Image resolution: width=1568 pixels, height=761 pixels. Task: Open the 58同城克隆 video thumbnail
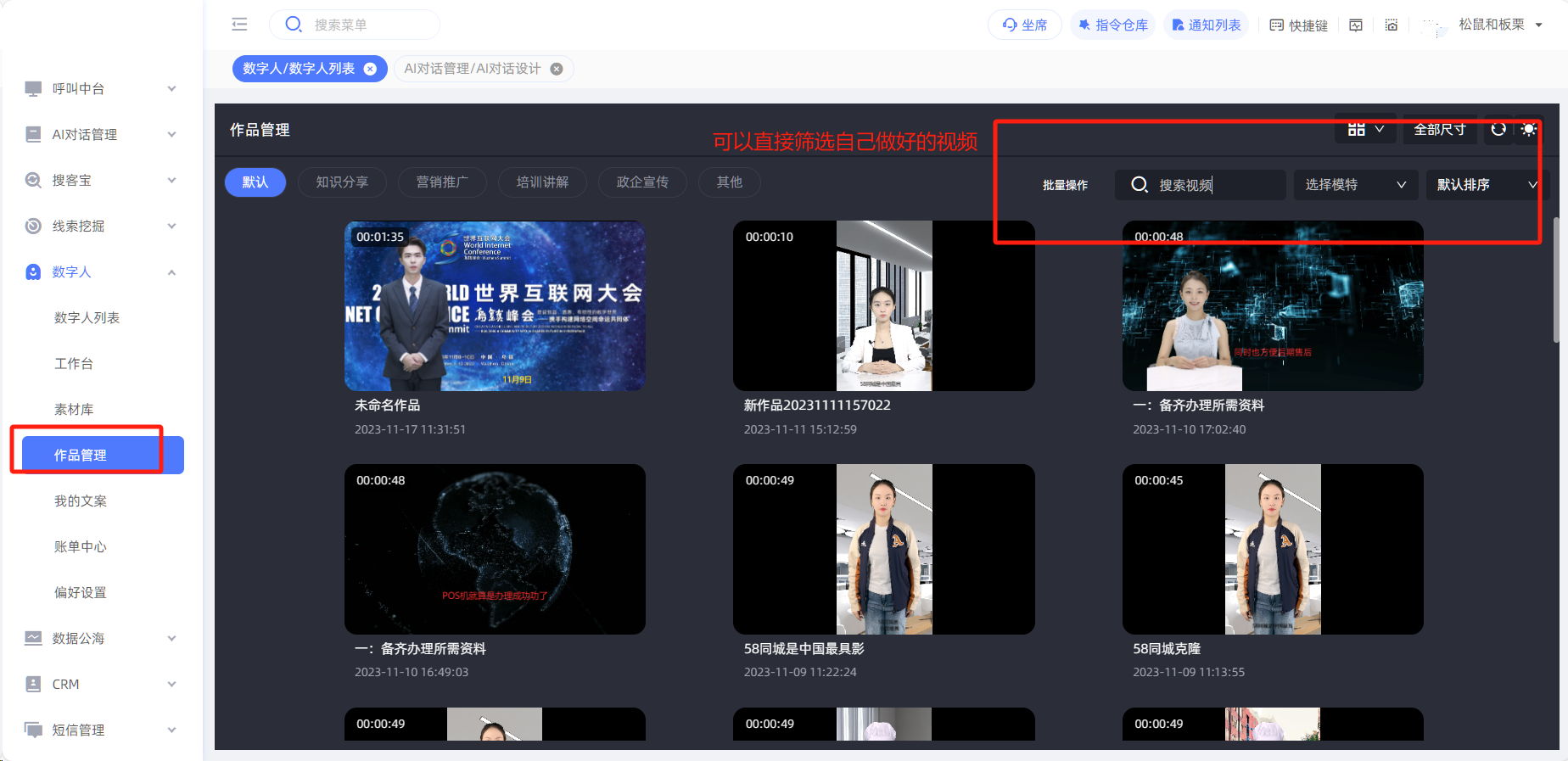click(x=1273, y=549)
